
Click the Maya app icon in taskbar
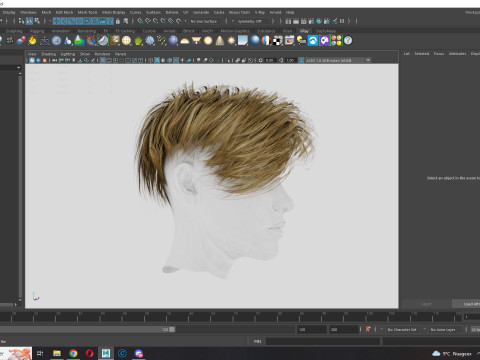pos(106,353)
